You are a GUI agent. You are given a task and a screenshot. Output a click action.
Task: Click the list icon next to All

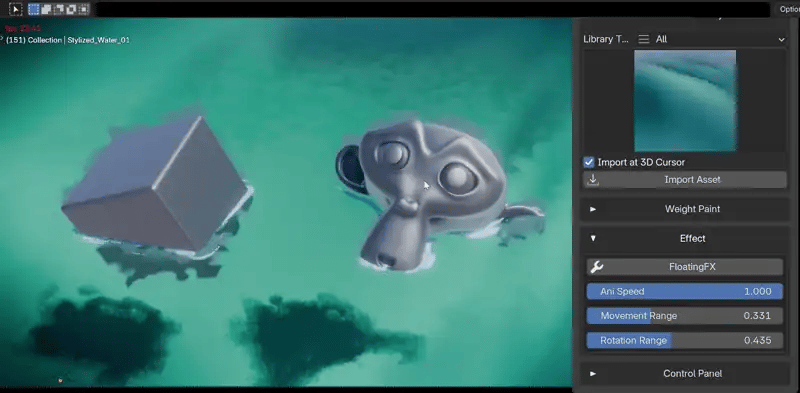coord(644,39)
